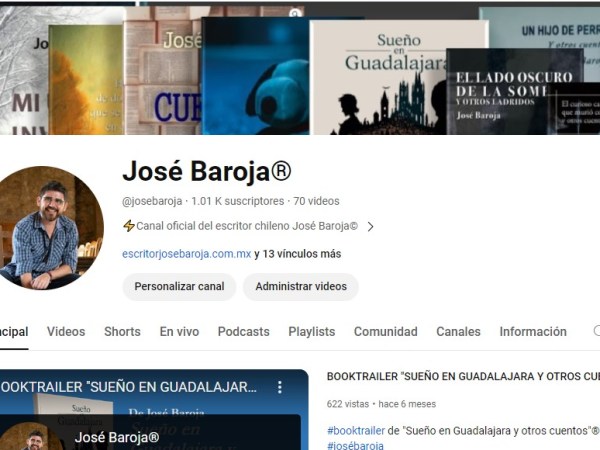Viewport: 600px width, 450px height.
Task: Open the Comunidad tab
Action: tap(385, 331)
